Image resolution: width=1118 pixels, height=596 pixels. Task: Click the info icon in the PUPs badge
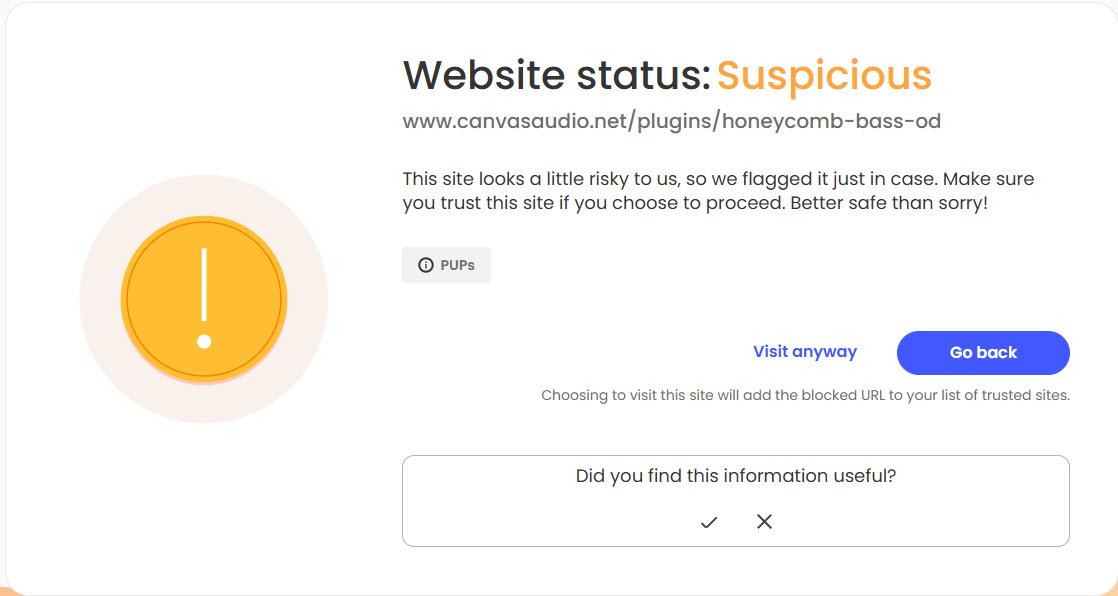[x=426, y=265]
